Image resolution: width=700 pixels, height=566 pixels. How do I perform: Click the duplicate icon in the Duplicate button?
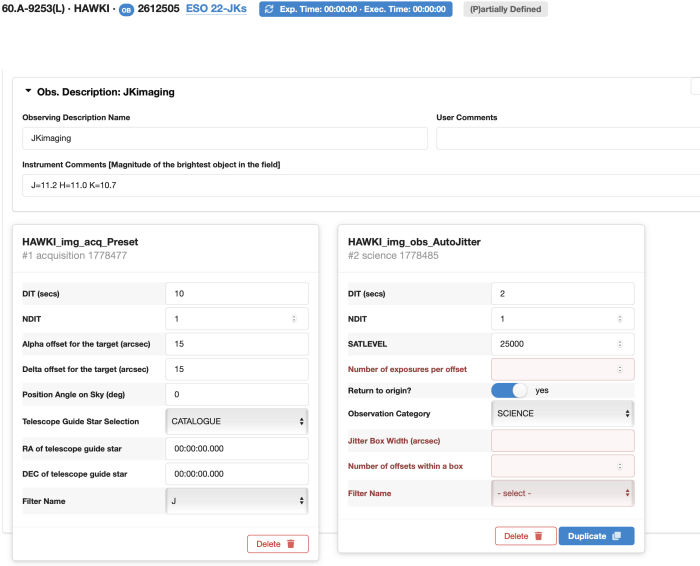pos(616,536)
